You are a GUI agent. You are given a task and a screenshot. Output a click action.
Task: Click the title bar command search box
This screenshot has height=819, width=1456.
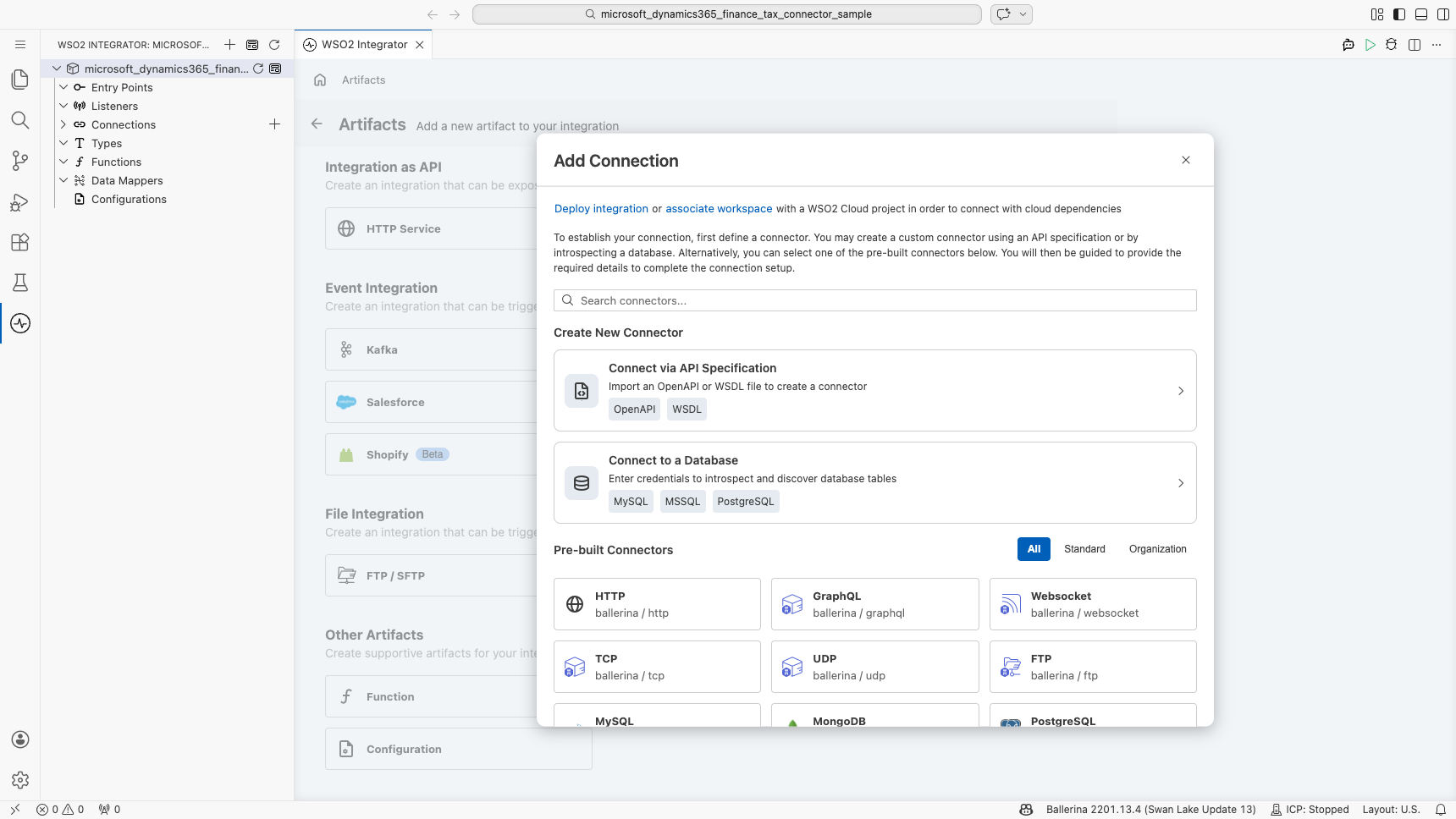(726, 14)
